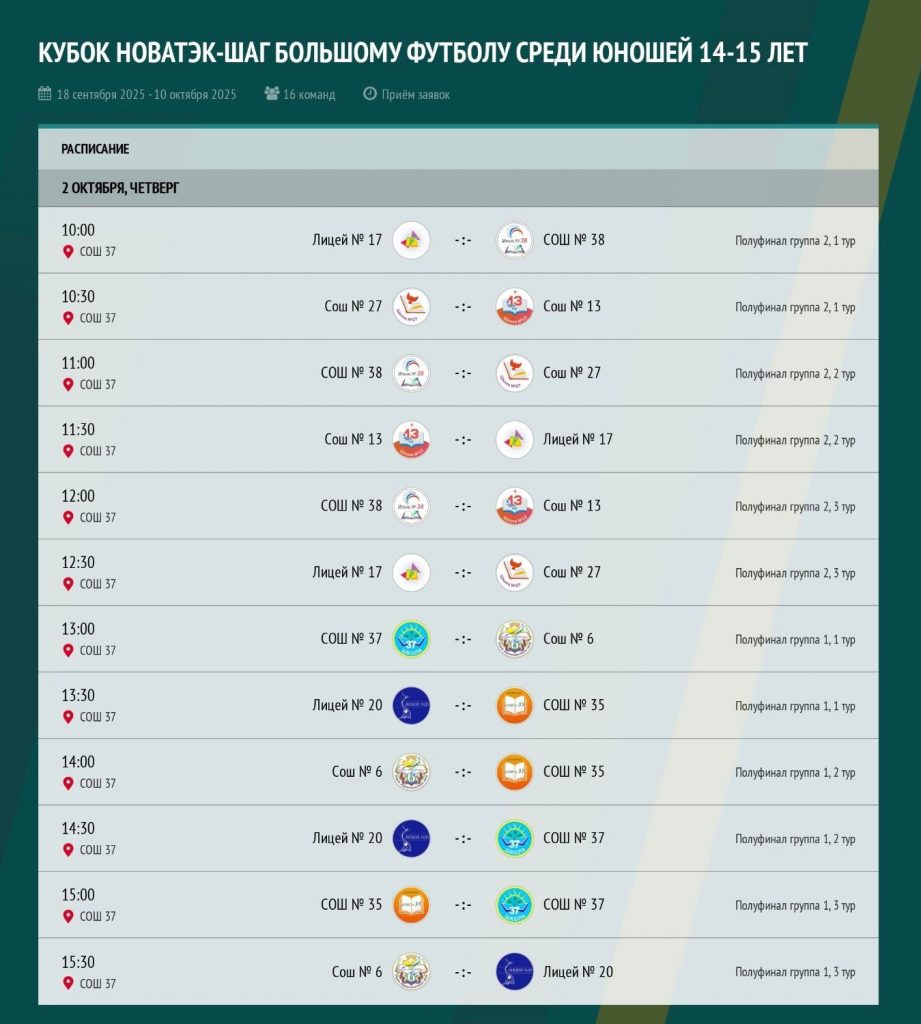
Task: Click location pin for the 12:00 match
Action: coord(68,518)
